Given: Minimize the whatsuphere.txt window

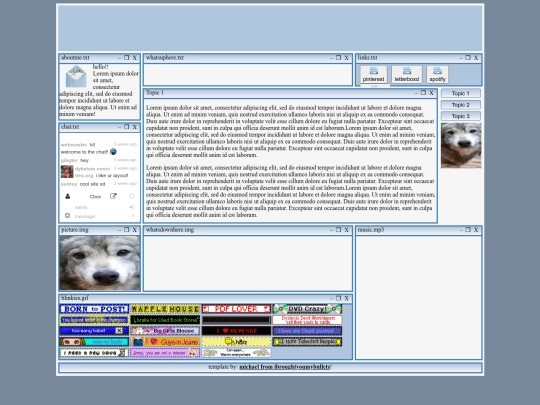Looking at the screenshot, I should tap(331, 58).
